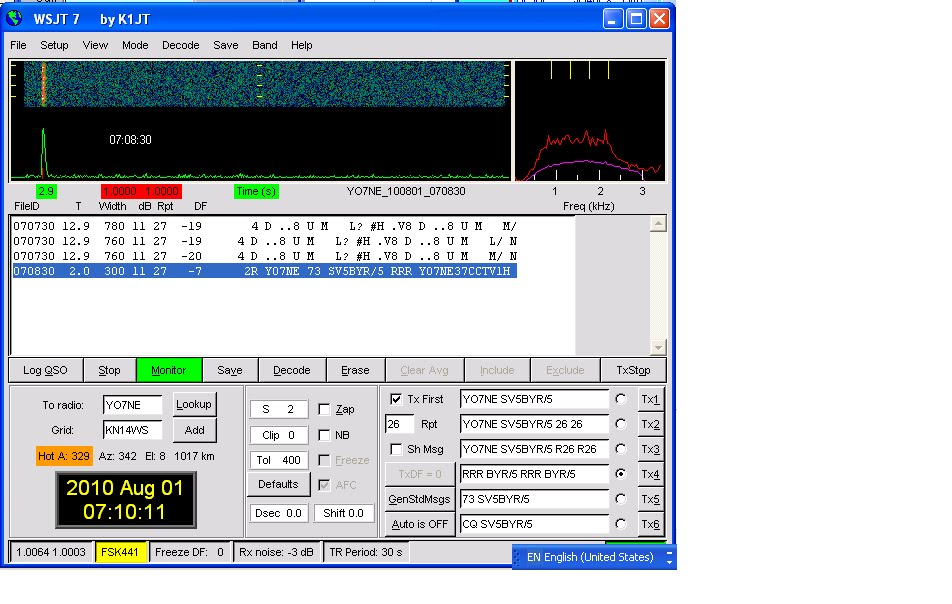Click the Clip 0 setting label
The image size is (952, 604).
(278, 435)
